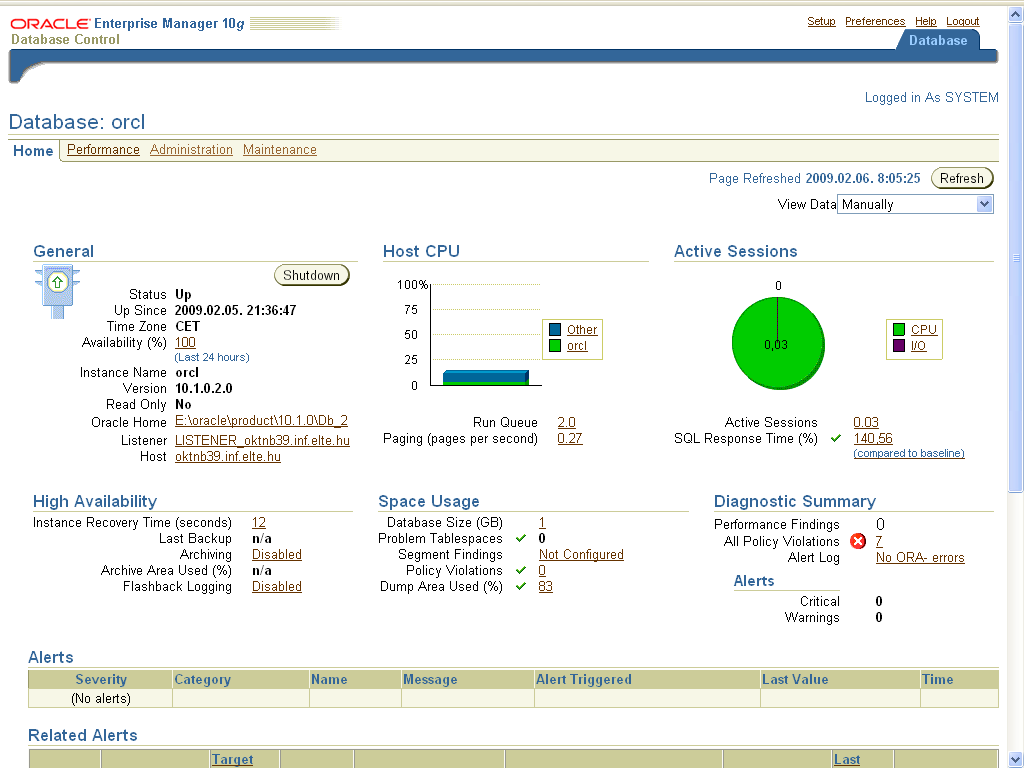Open the SQL Response Time 140.56 link
The width and height of the screenshot is (1024, 768).
(x=872, y=439)
